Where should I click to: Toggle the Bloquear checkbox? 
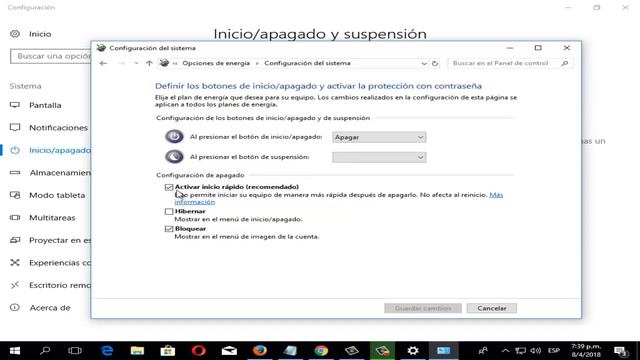click(169, 229)
